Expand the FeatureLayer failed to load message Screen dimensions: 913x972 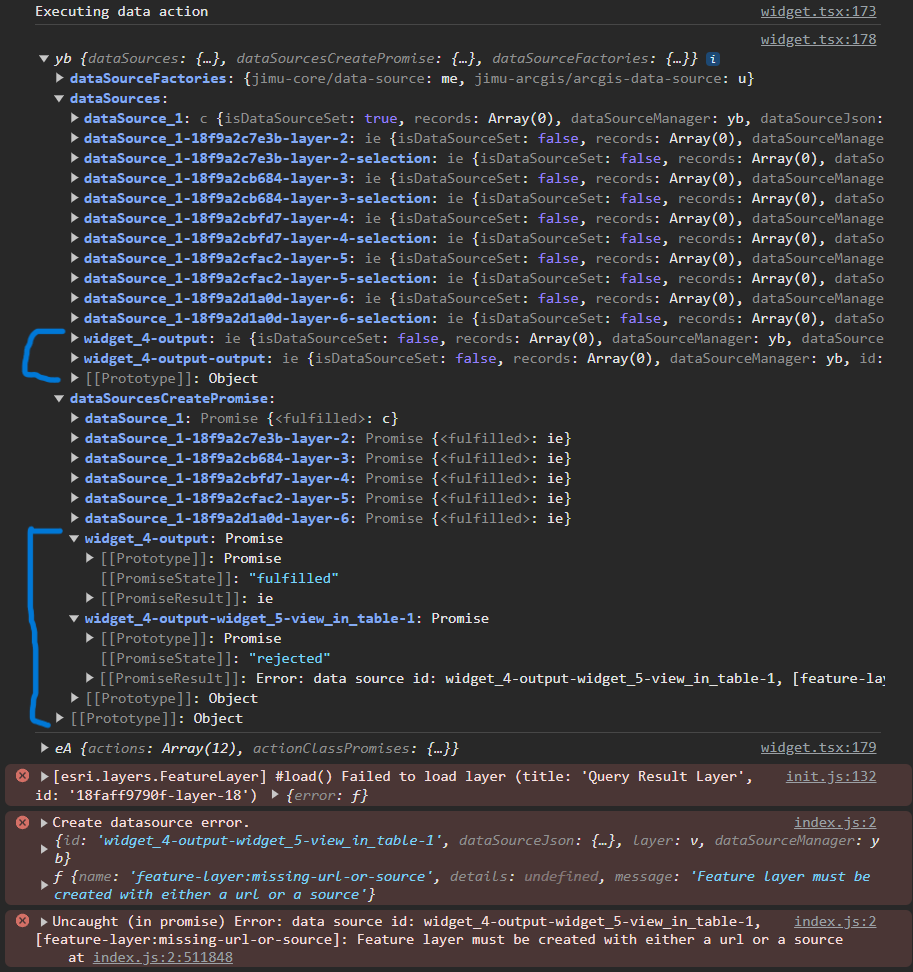pos(45,776)
